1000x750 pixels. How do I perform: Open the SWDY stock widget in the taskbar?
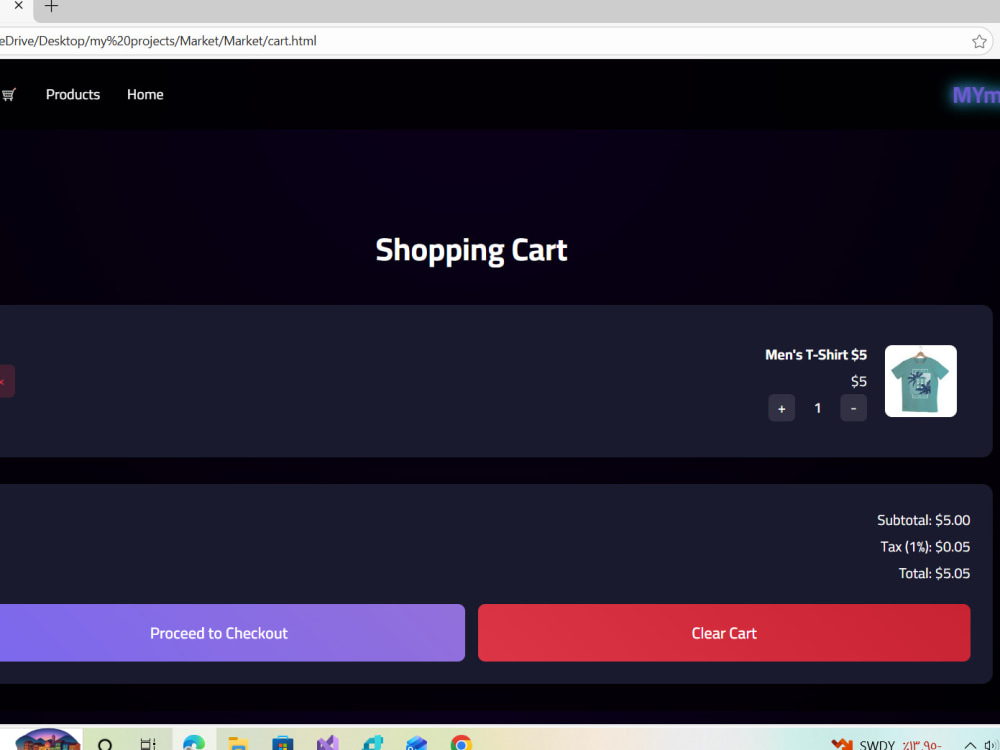pos(886,744)
